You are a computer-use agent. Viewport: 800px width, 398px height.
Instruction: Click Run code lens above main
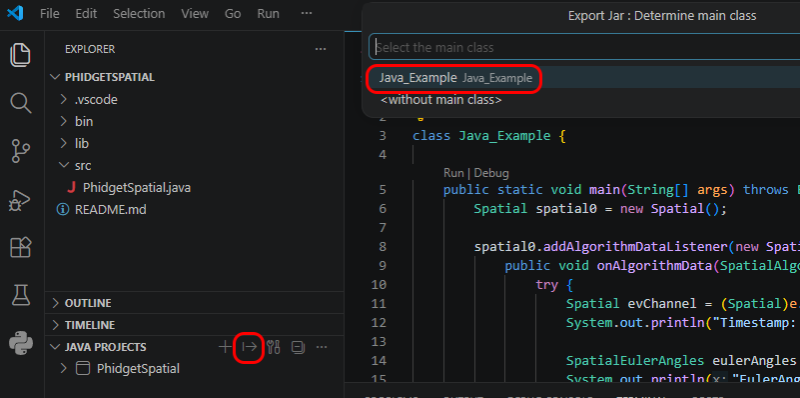point(453,173)
